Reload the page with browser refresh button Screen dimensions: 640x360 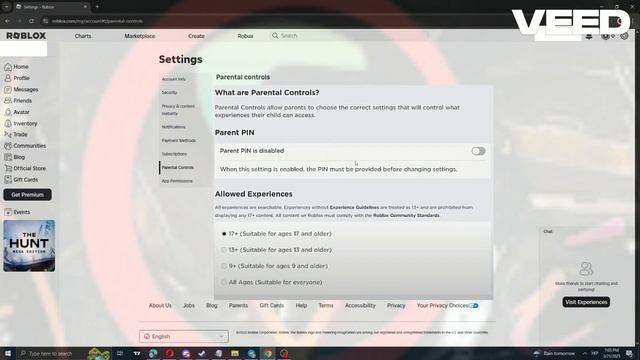[31, 21]
